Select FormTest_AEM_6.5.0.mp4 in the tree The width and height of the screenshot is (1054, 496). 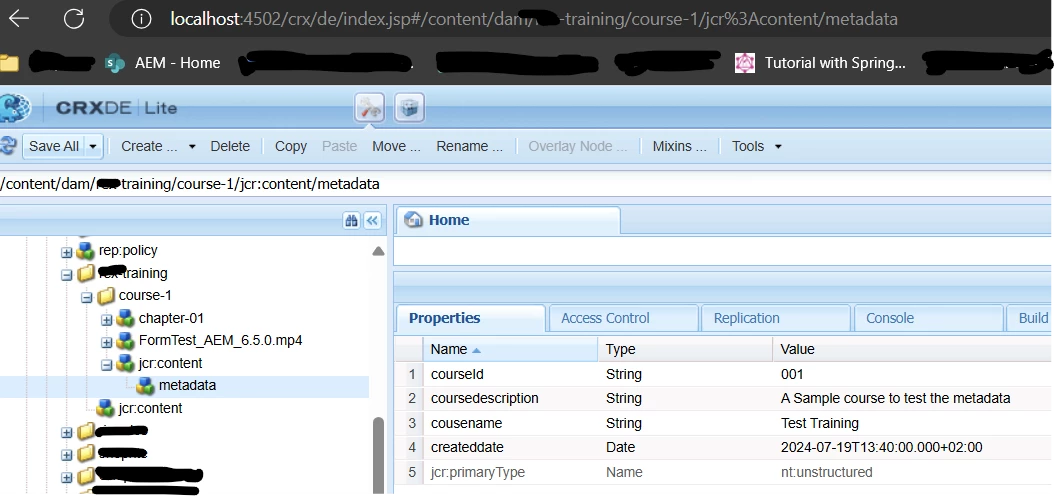220,340
